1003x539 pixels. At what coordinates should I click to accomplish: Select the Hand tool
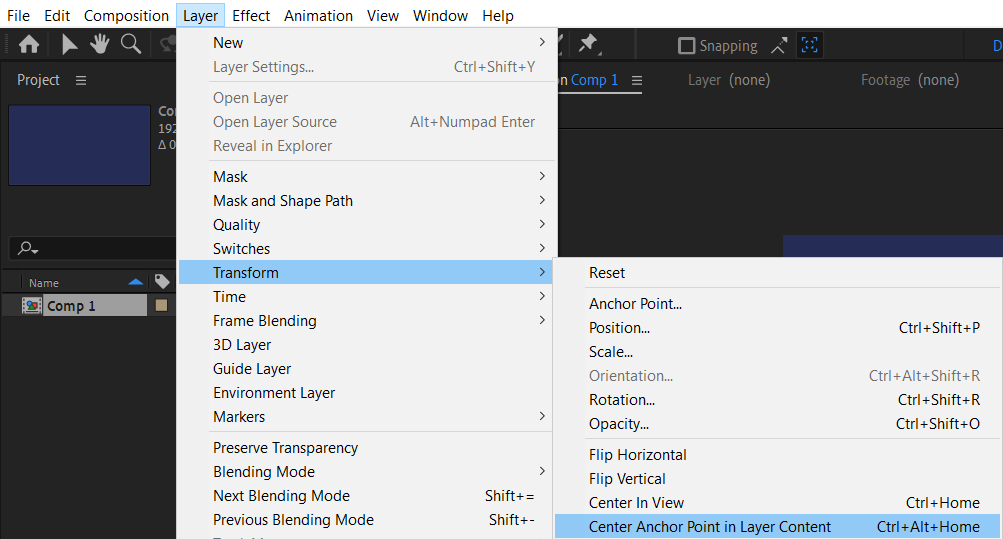click(99, 44)
